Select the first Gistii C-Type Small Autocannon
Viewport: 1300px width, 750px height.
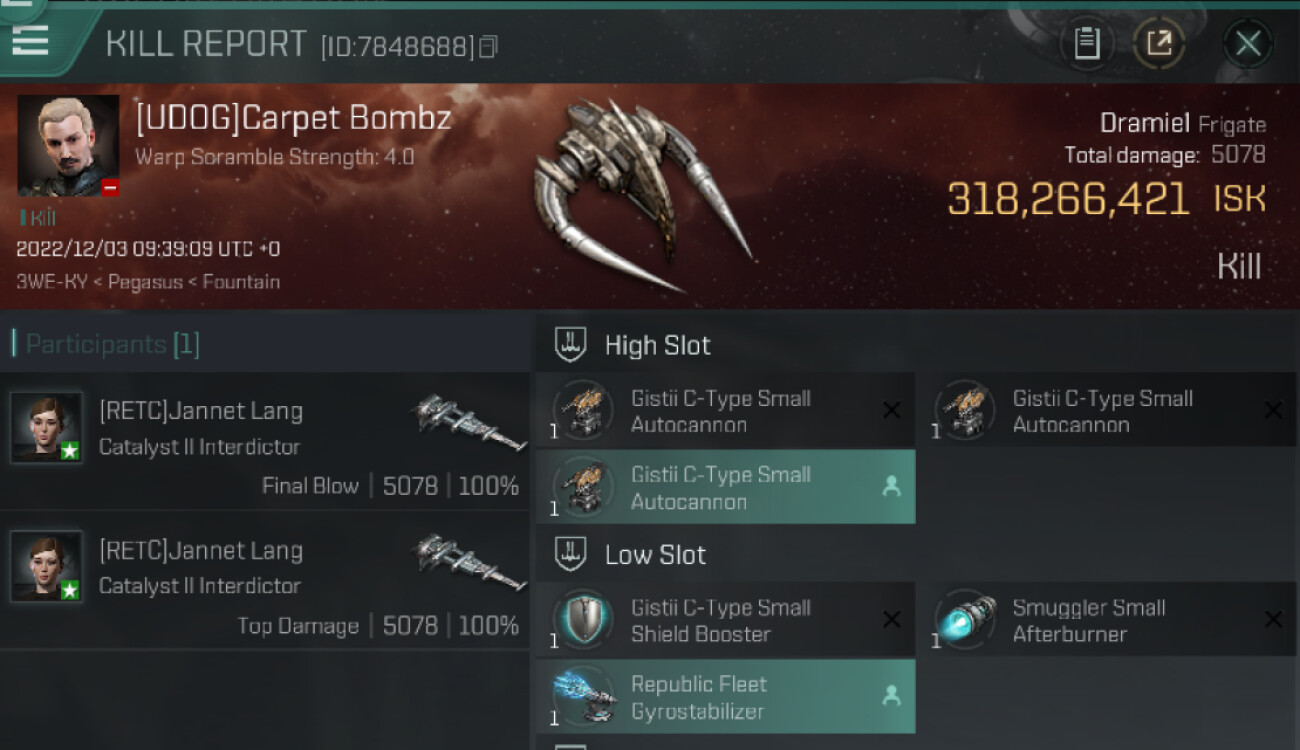point(725,411)
